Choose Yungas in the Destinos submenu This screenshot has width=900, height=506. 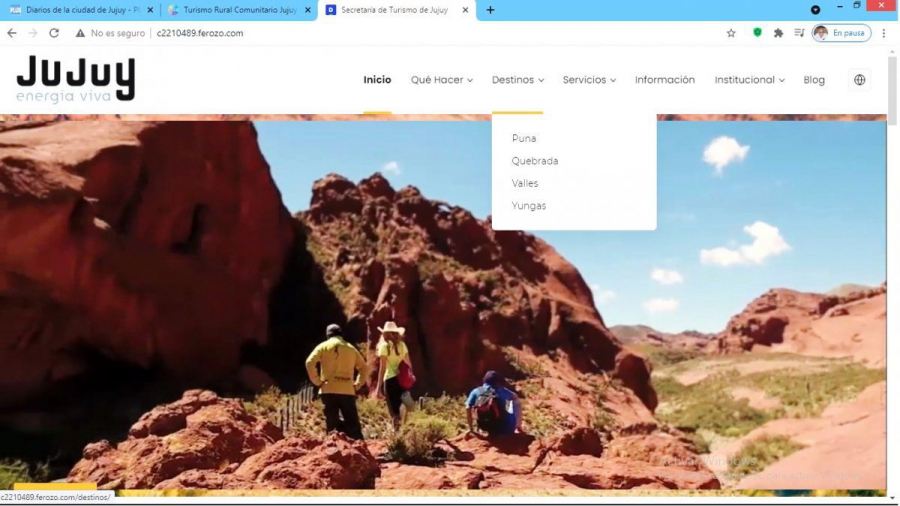click(529, 206)
